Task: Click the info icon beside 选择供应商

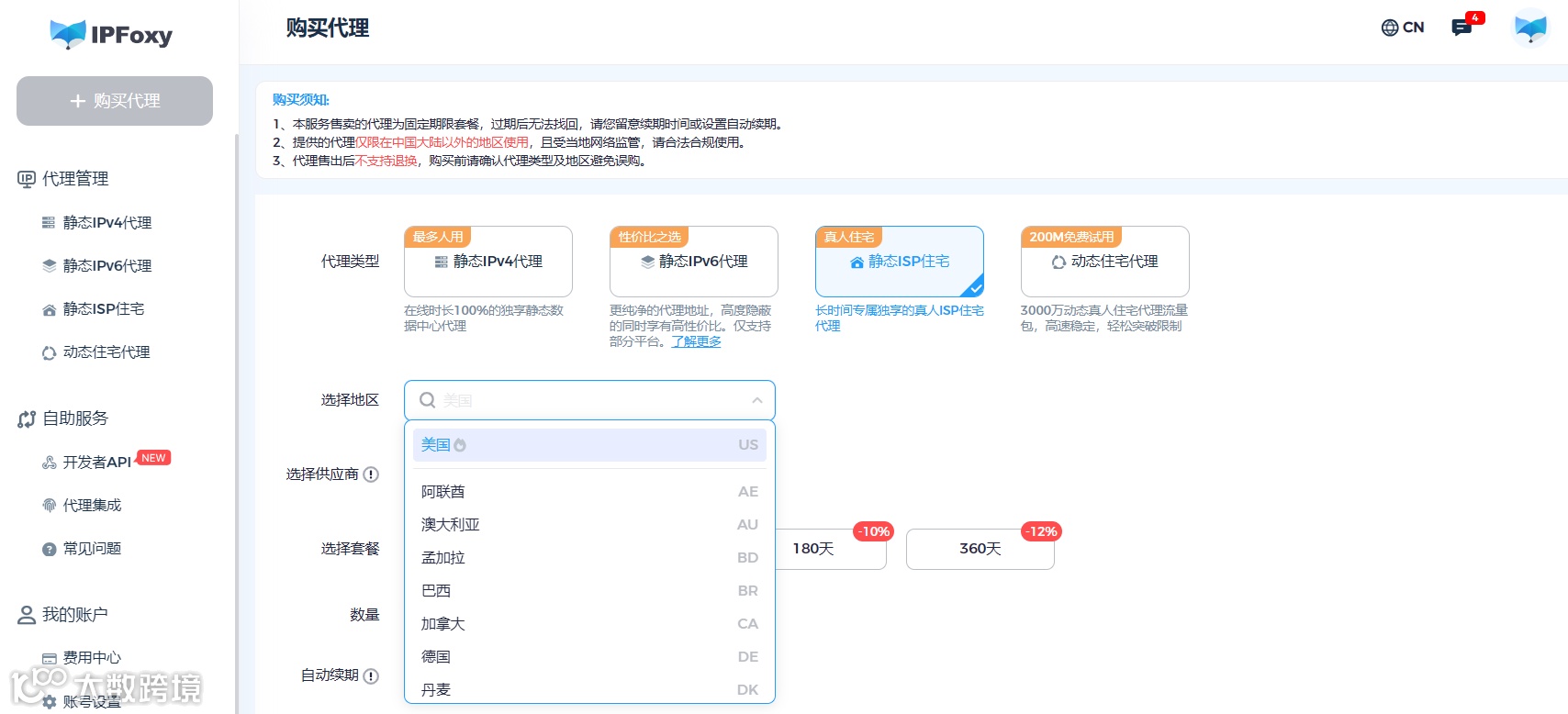Action: point(371,474)
